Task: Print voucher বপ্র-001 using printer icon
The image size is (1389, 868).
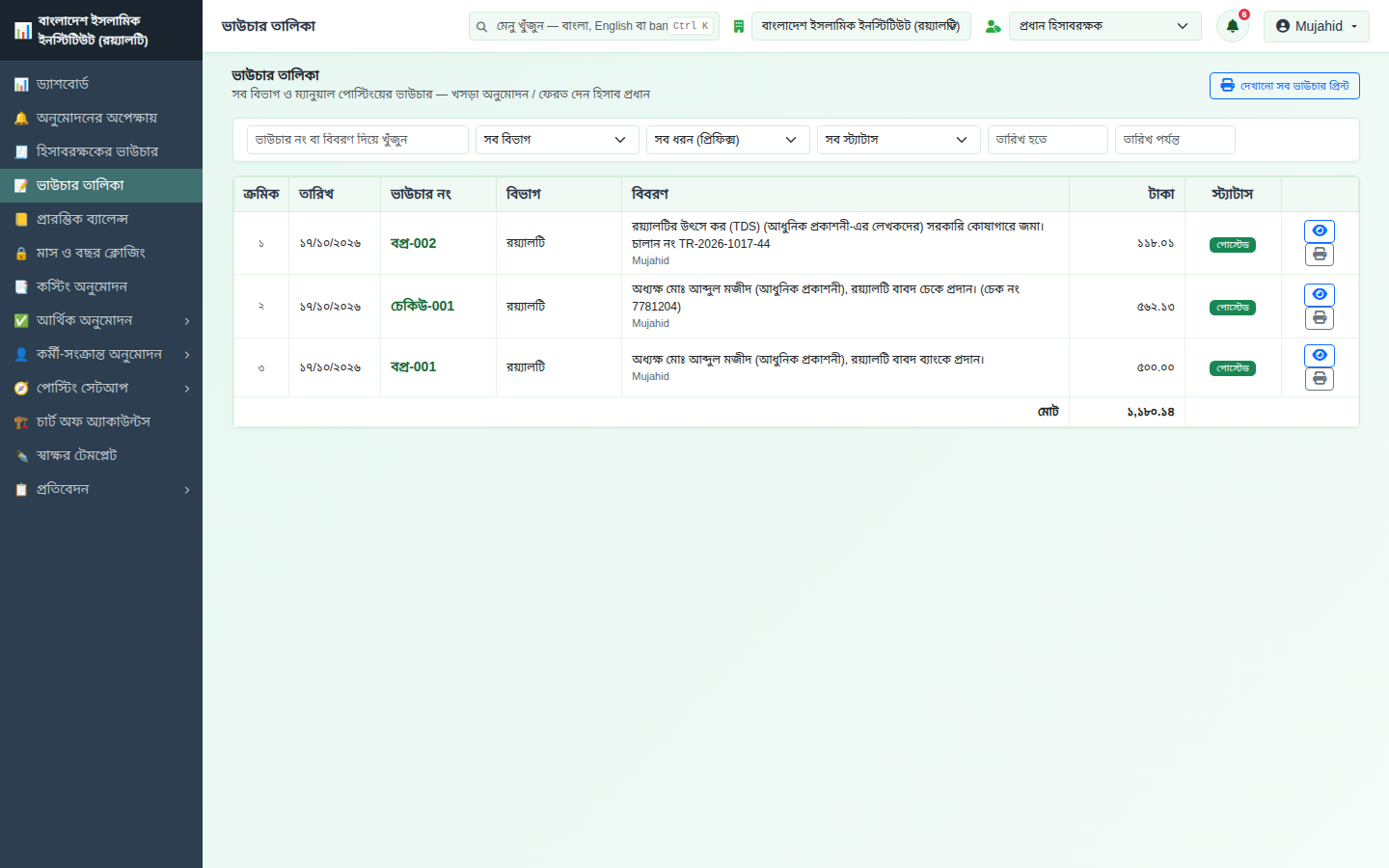Action: coord(1320,379)
